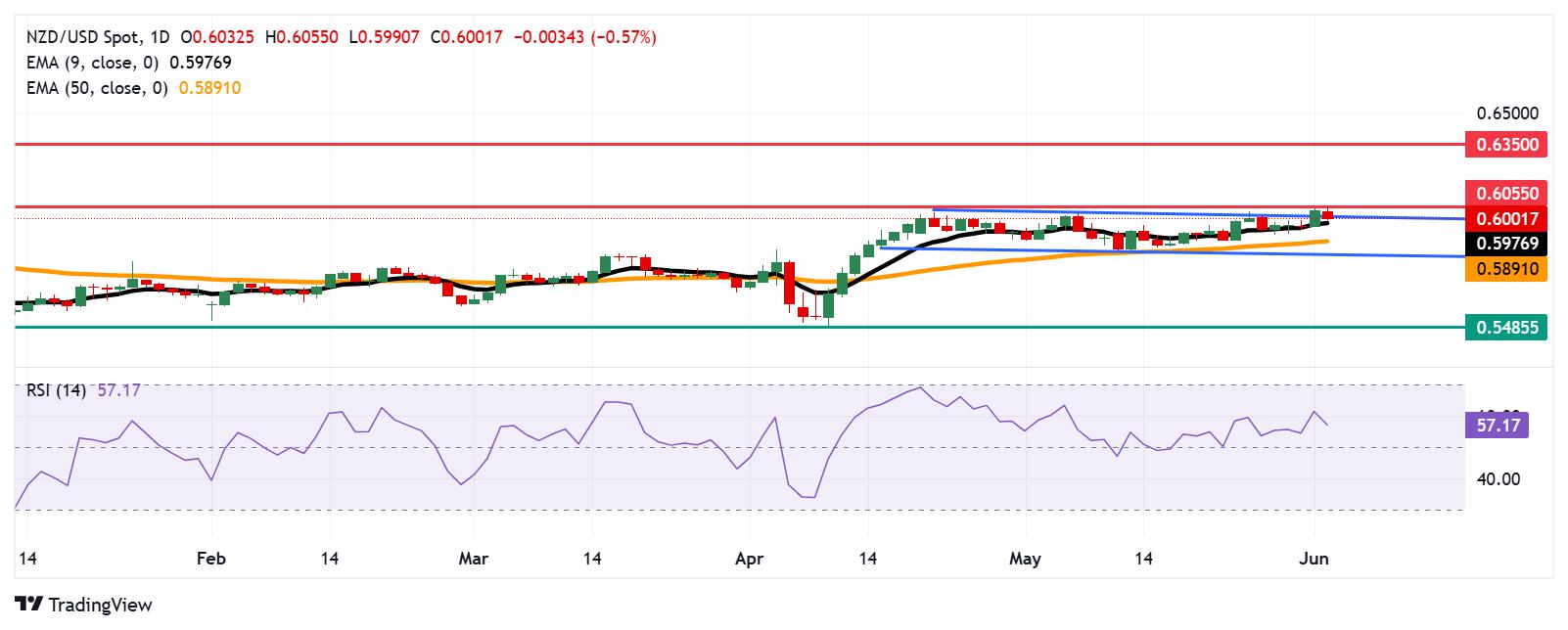The height and width of the screenshot is (630, 1568).
Task: Click the green 0.54855 support price label
Action: [1506, 328]
